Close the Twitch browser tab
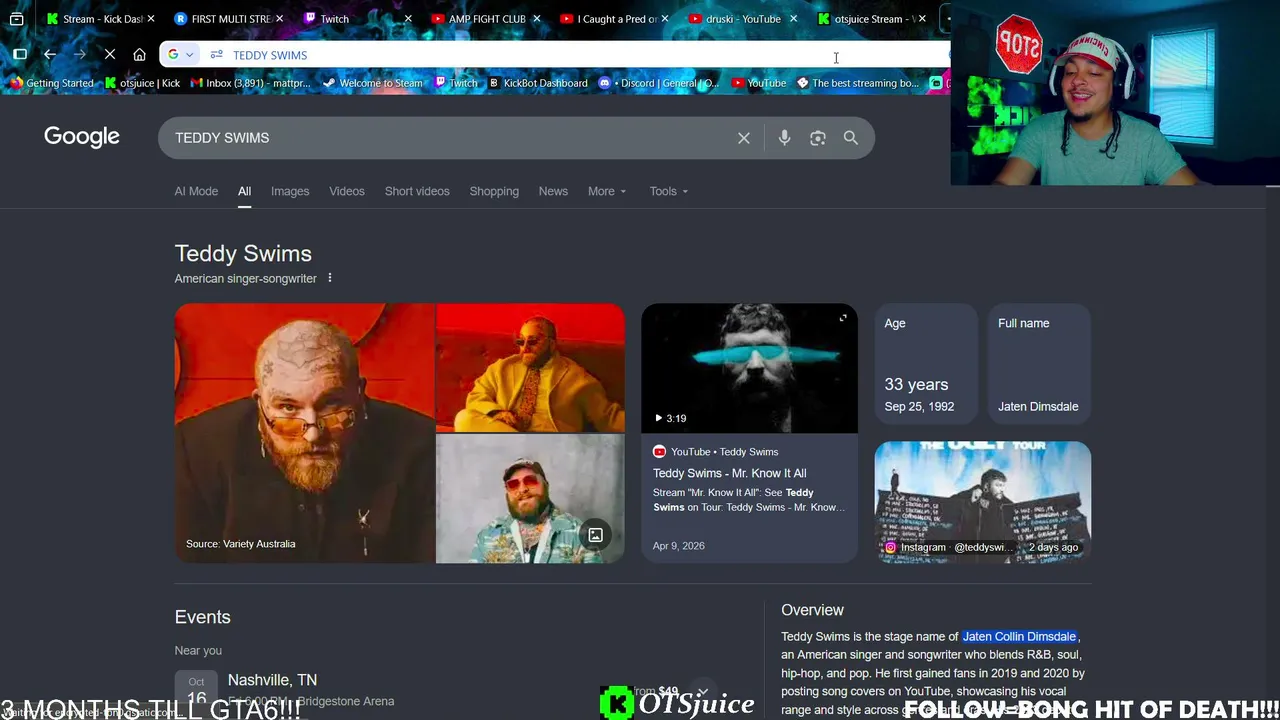 tap(408, 19)
